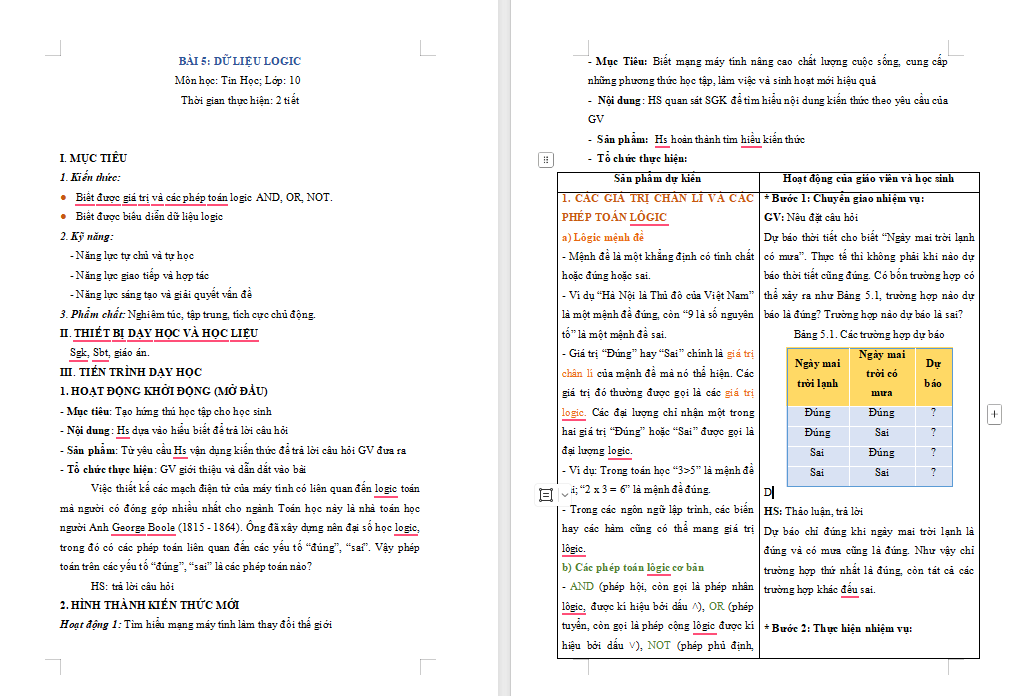Expand the chevron beside the layout options icon
This screenshot has width=1024, height=696.
pos(563,494)
